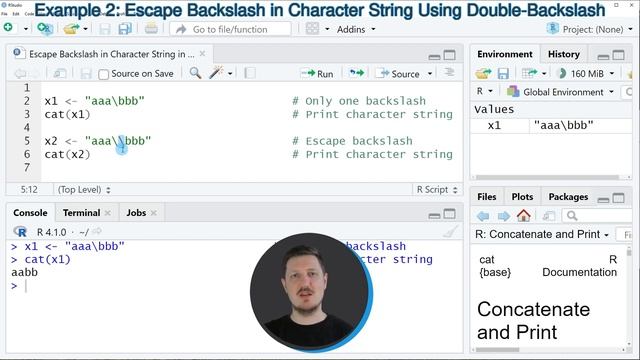Click the Run button
640x360 pixels.
(x=317, y=73)
